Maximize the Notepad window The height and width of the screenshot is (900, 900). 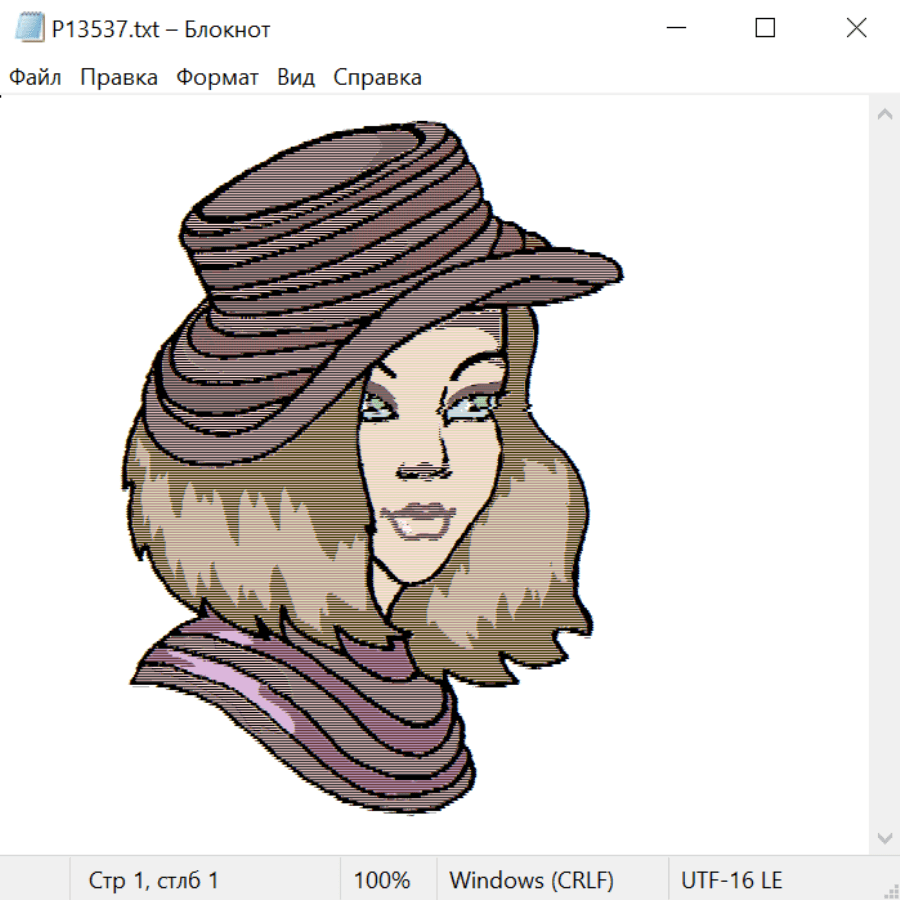coord(765,29)
